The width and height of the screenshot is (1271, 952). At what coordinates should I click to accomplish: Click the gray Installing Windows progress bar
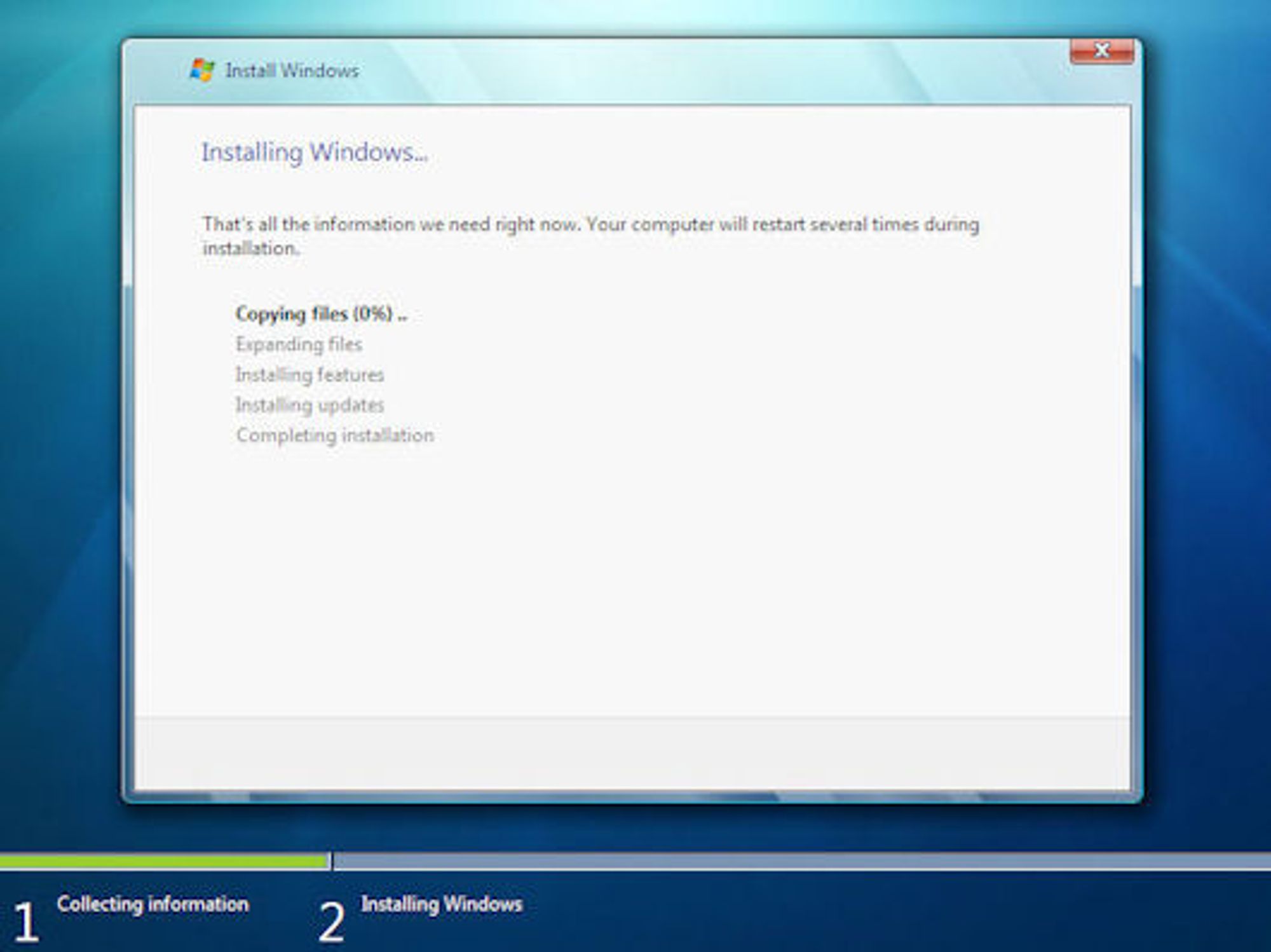pos(802,862)
